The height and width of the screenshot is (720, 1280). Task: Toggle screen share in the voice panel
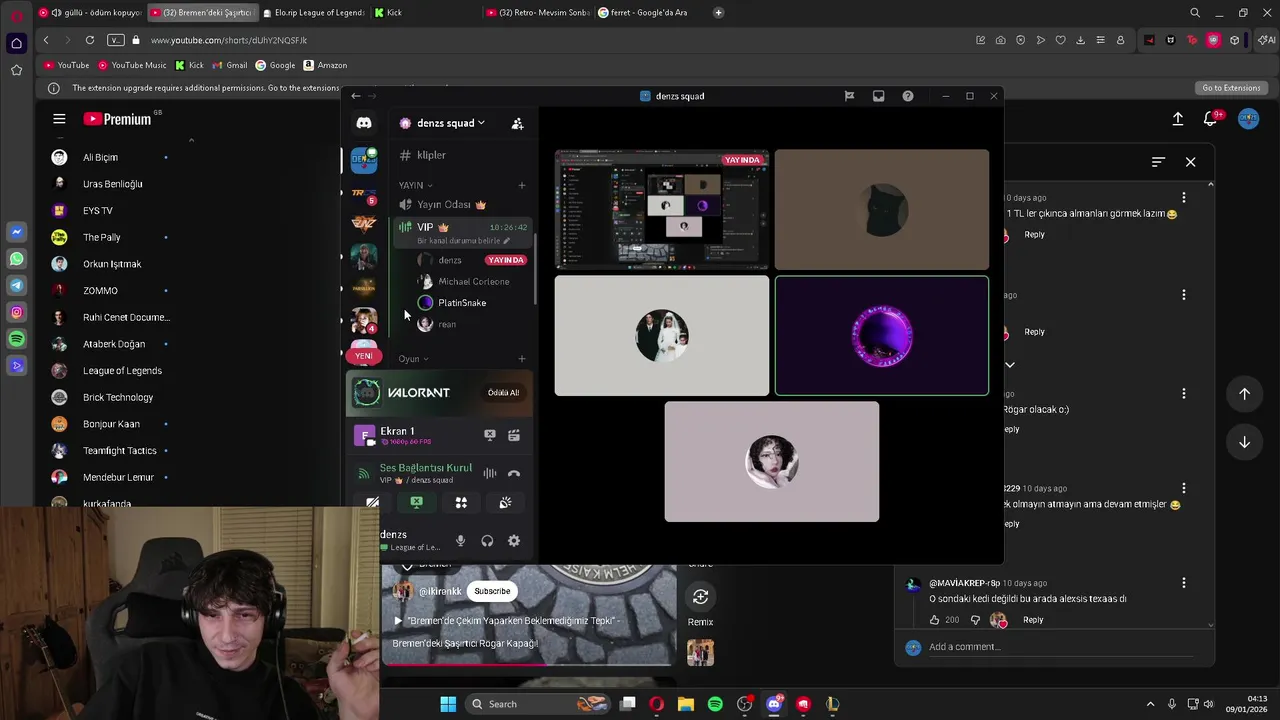coord(417,503)
